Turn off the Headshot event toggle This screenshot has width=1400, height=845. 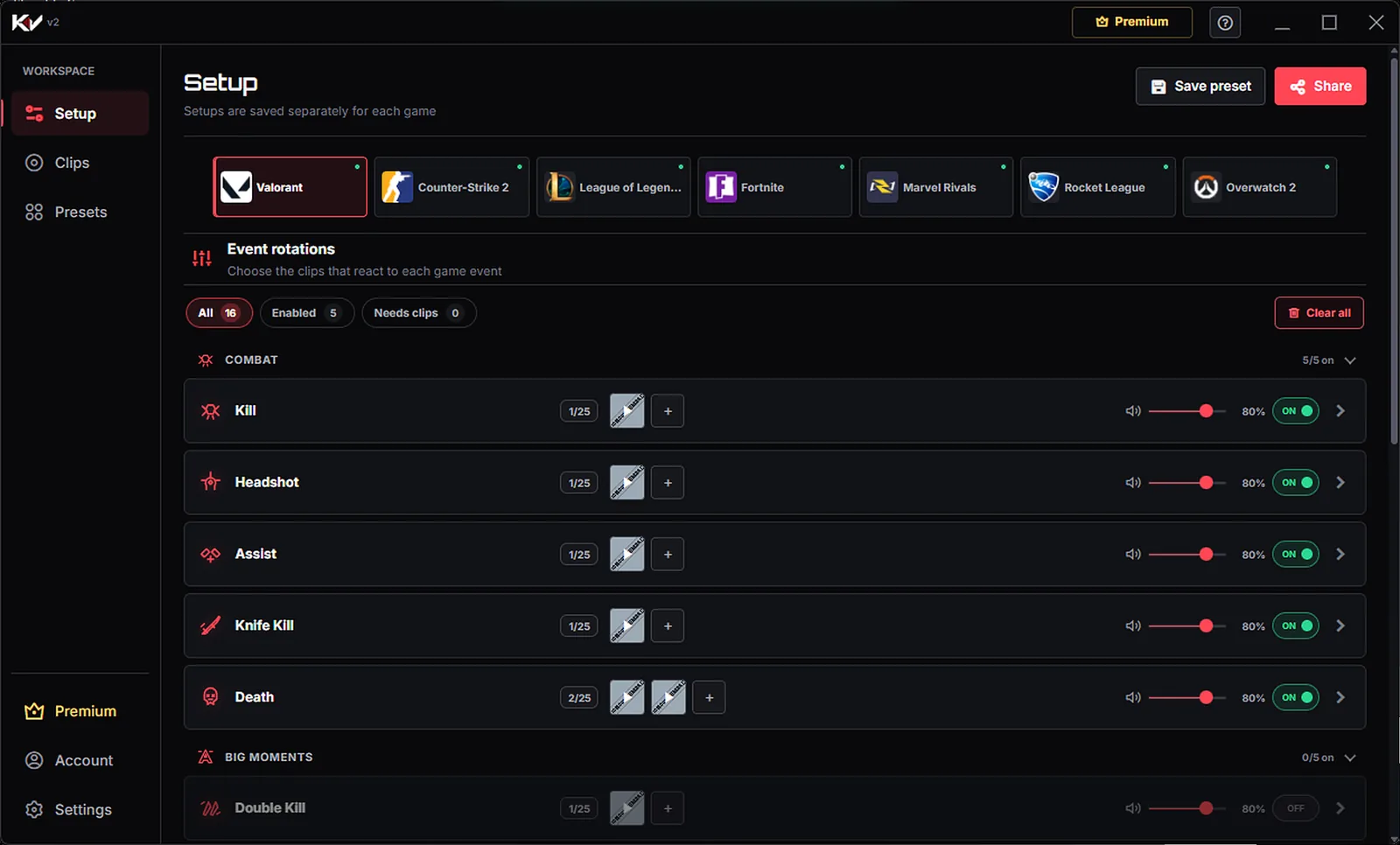[x=1296, y=483]
